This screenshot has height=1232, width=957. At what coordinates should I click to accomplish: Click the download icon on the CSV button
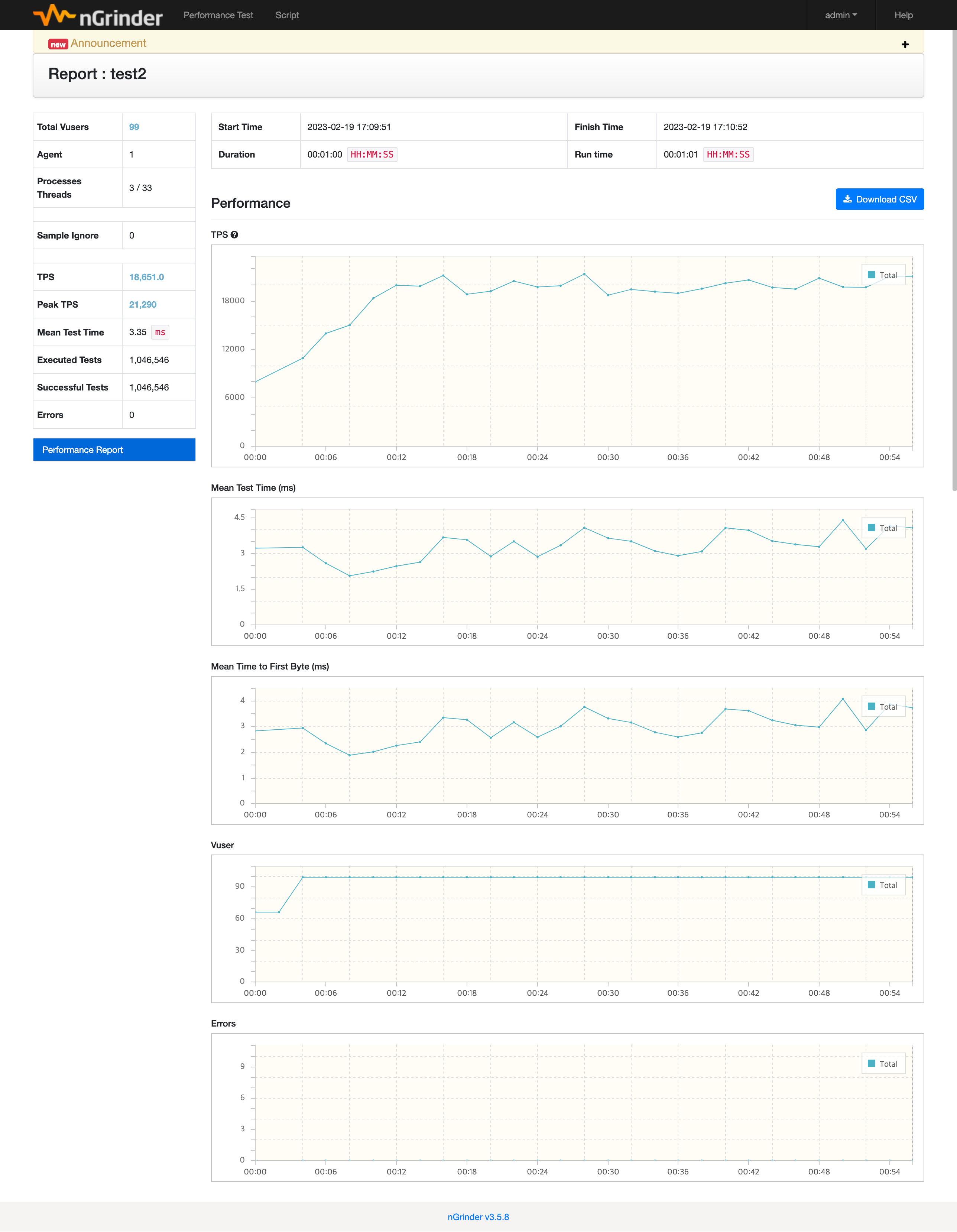[x=847, y=199]
